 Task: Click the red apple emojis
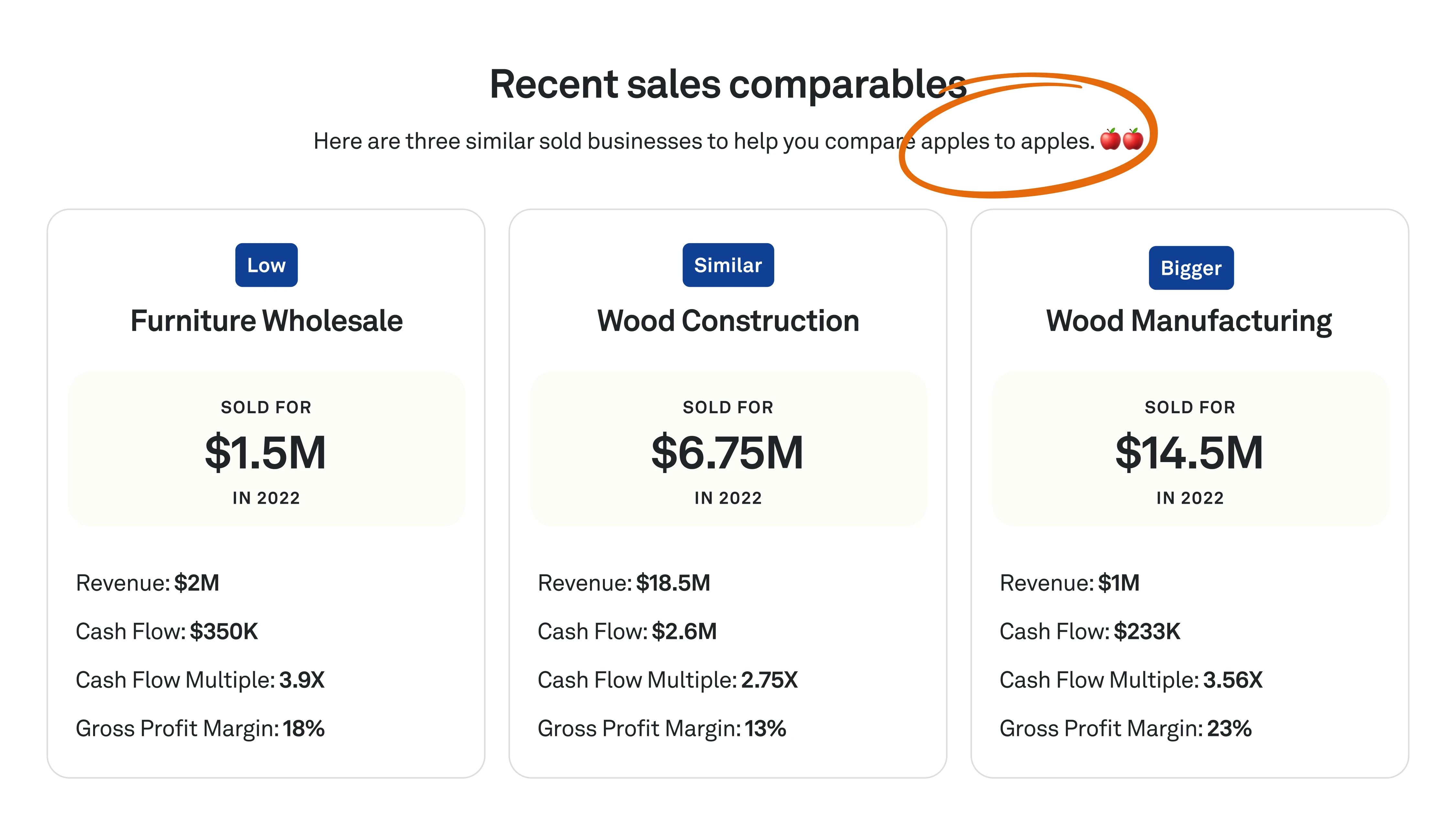[1121, 140]
